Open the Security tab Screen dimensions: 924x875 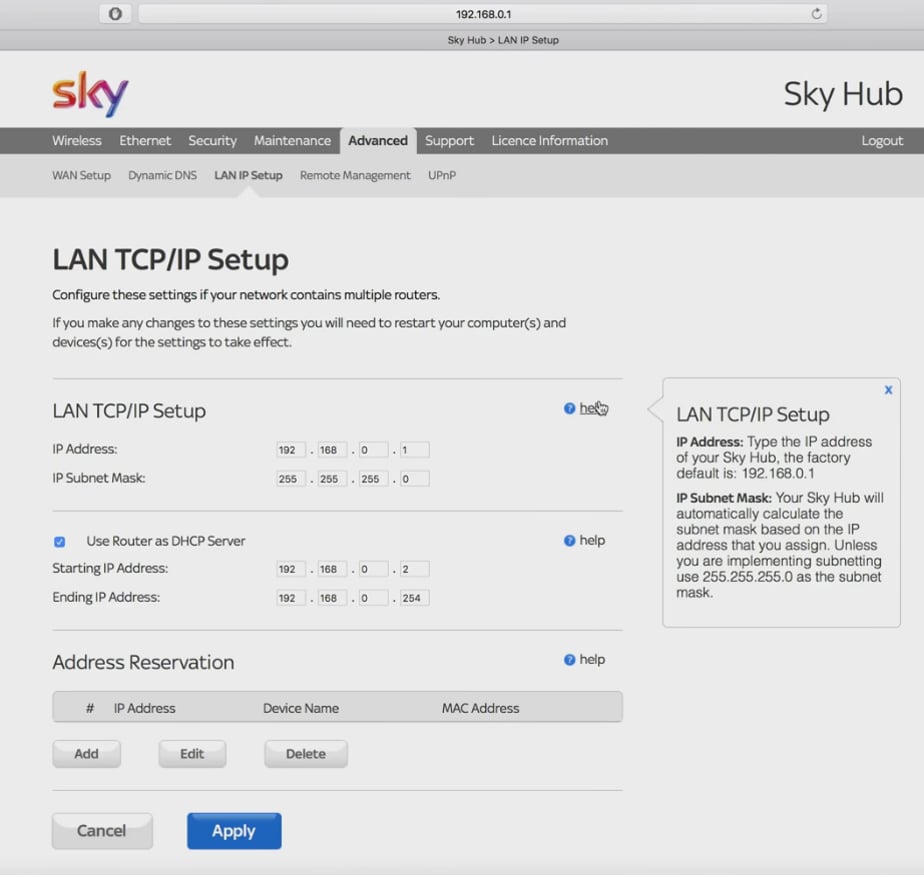[x=212, y=141]
